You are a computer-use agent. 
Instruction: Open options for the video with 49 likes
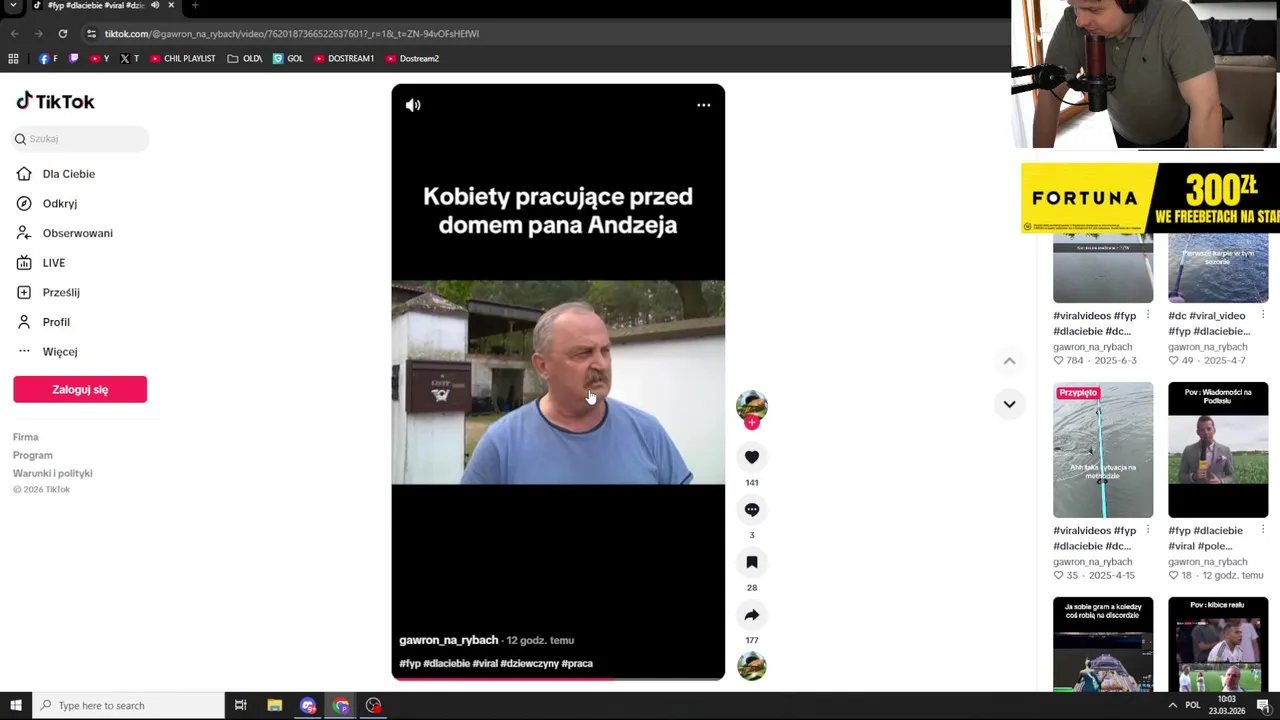(x=1263, y=316)
